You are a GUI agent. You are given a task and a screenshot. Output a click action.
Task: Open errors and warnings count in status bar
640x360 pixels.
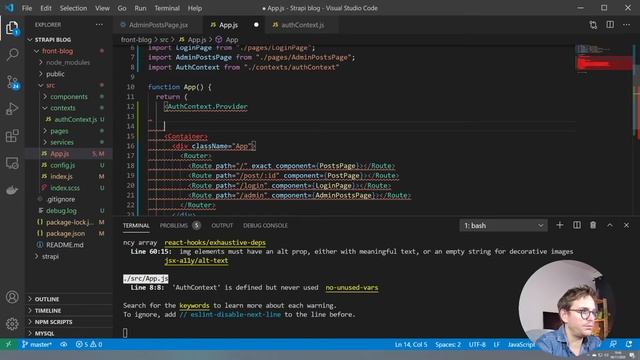[89, 344]
